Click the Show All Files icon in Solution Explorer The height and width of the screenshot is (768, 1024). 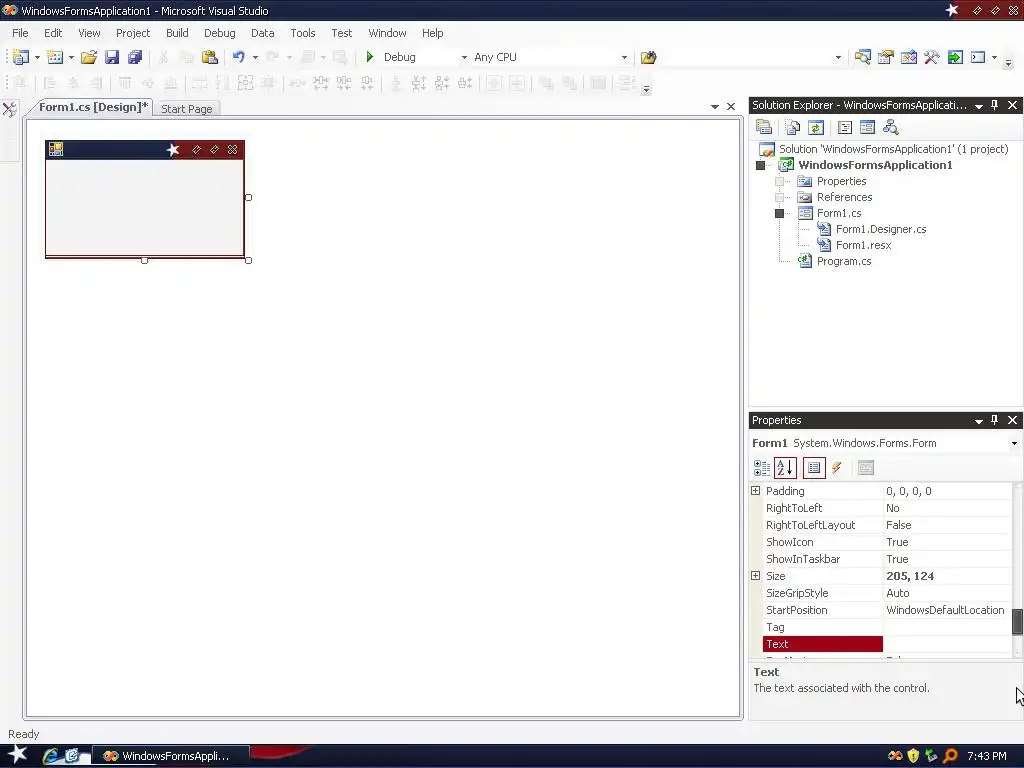point(793,127)
